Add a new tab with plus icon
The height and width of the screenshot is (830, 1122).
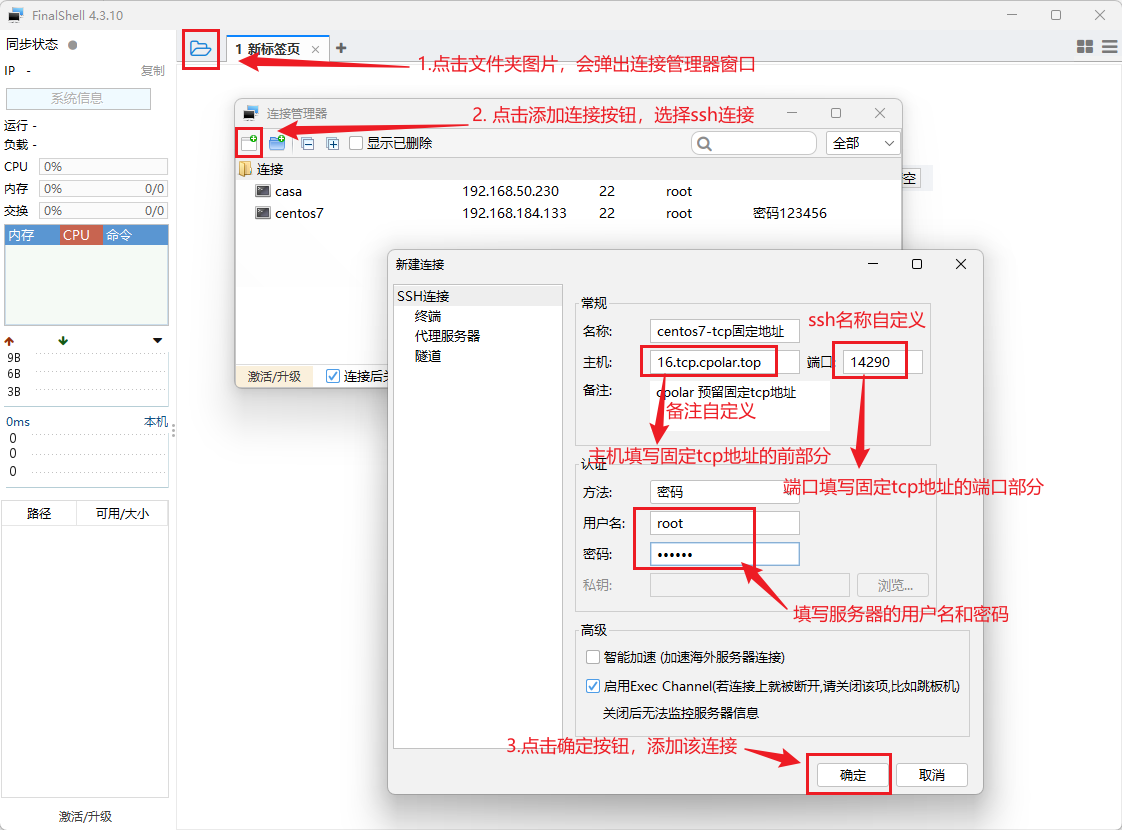coord(341,48)
